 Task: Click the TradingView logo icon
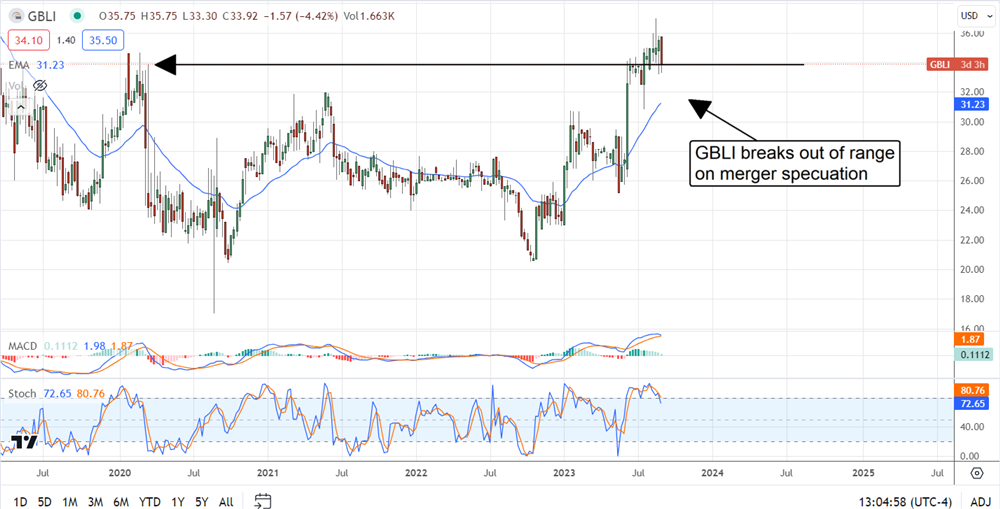pyautogui.click(x=24, y=443)
